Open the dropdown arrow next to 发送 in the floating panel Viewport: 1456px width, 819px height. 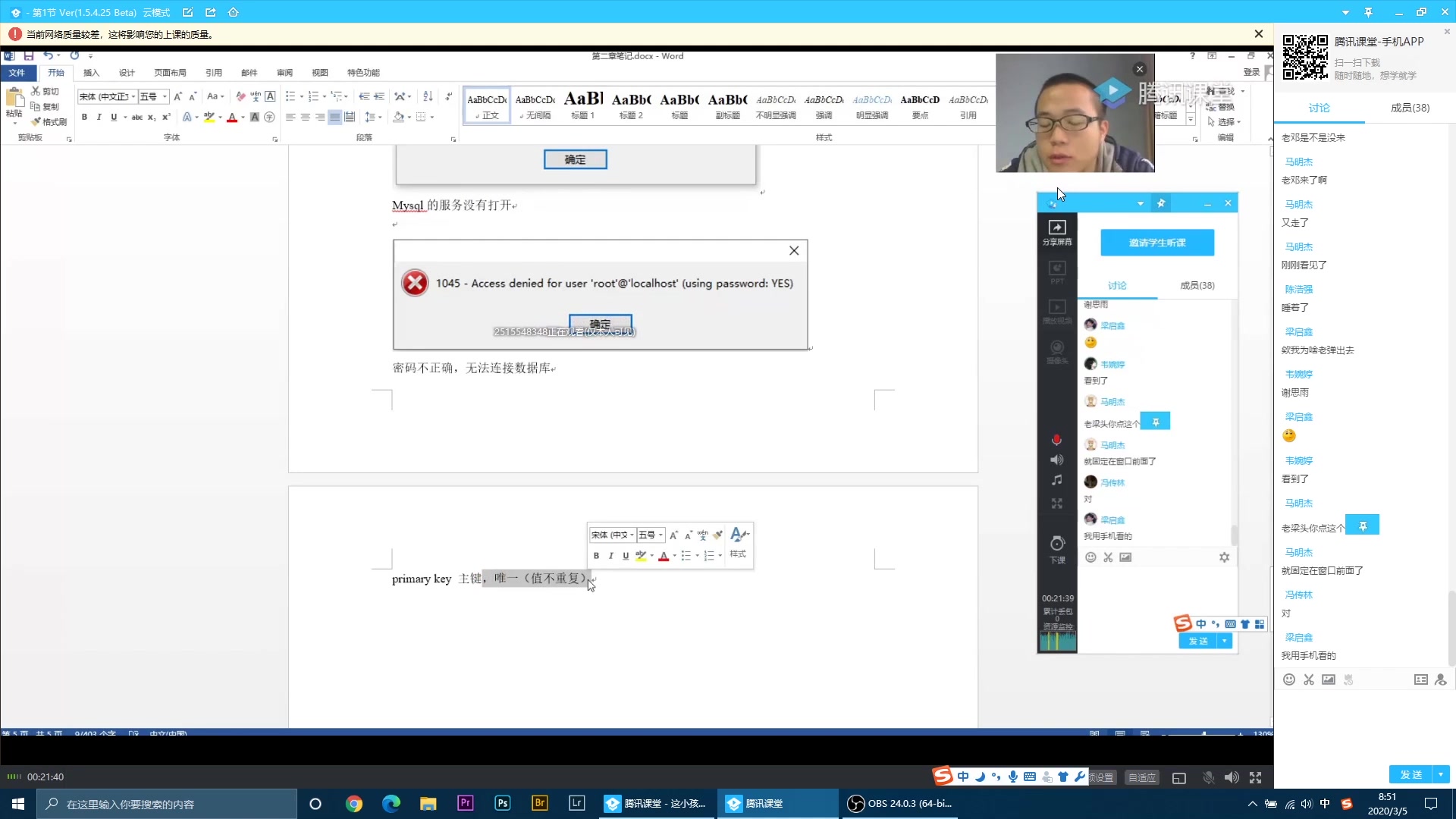[1225, 642]
